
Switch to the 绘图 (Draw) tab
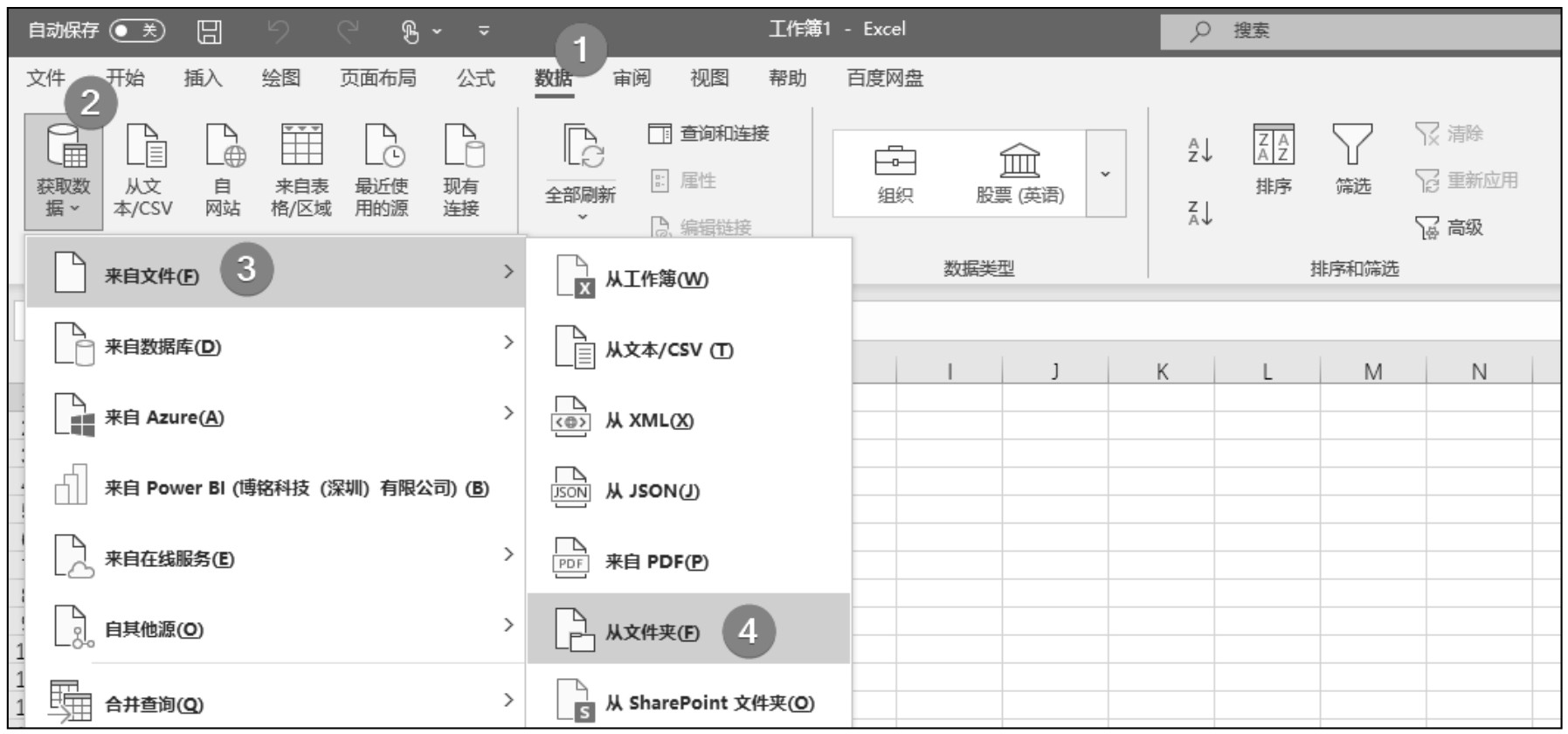tap(281, 78)
